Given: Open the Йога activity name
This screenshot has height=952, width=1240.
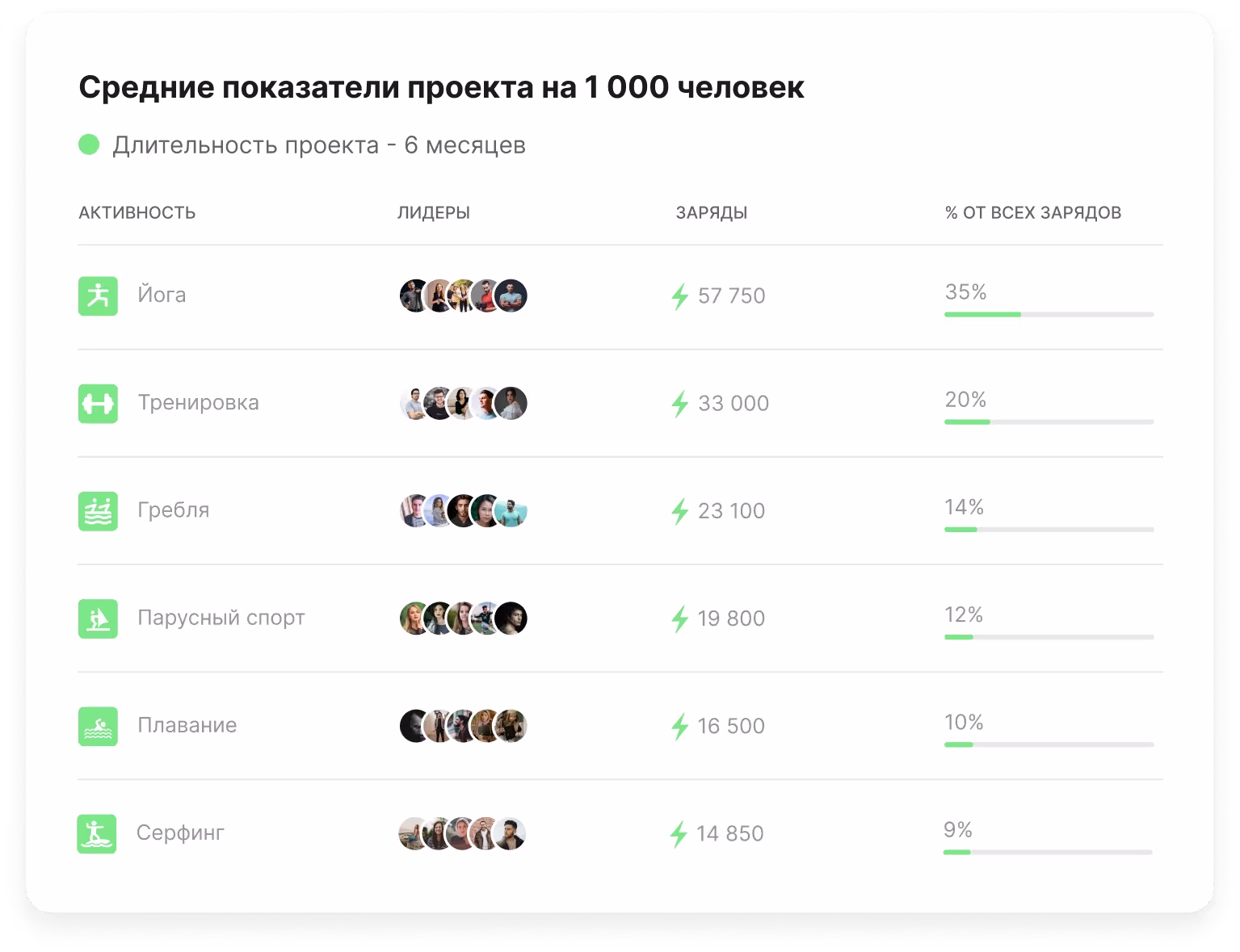Looking at the screenshot, I should click(x=162, y=295).
